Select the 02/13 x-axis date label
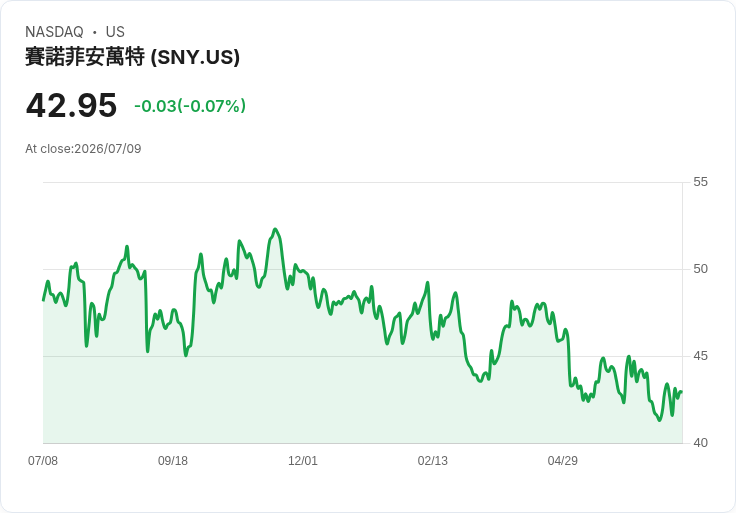This screenshot has width=736, height=513. pyautogui.click(x=433, y=461)
